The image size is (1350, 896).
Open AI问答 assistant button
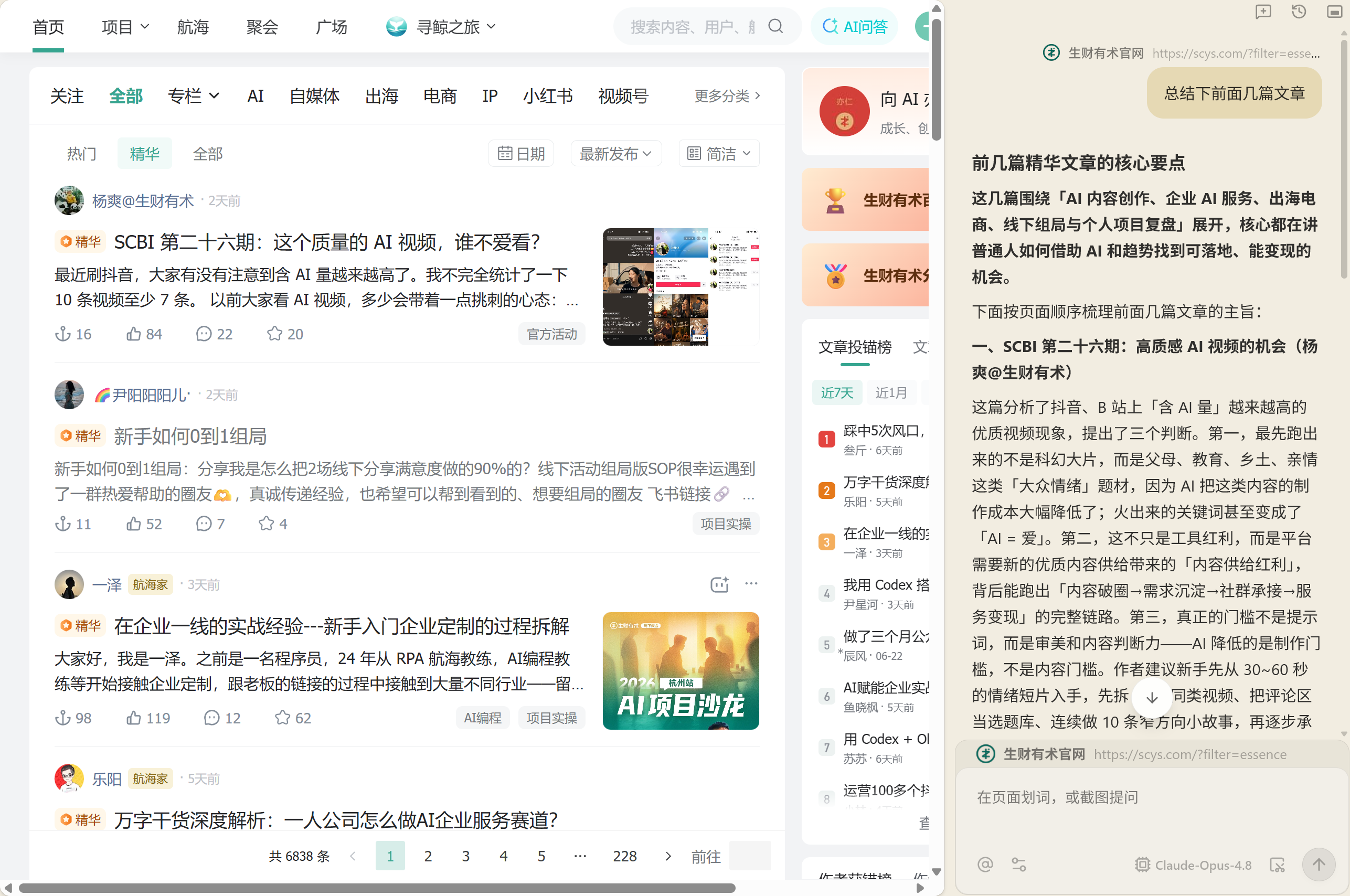855,26
